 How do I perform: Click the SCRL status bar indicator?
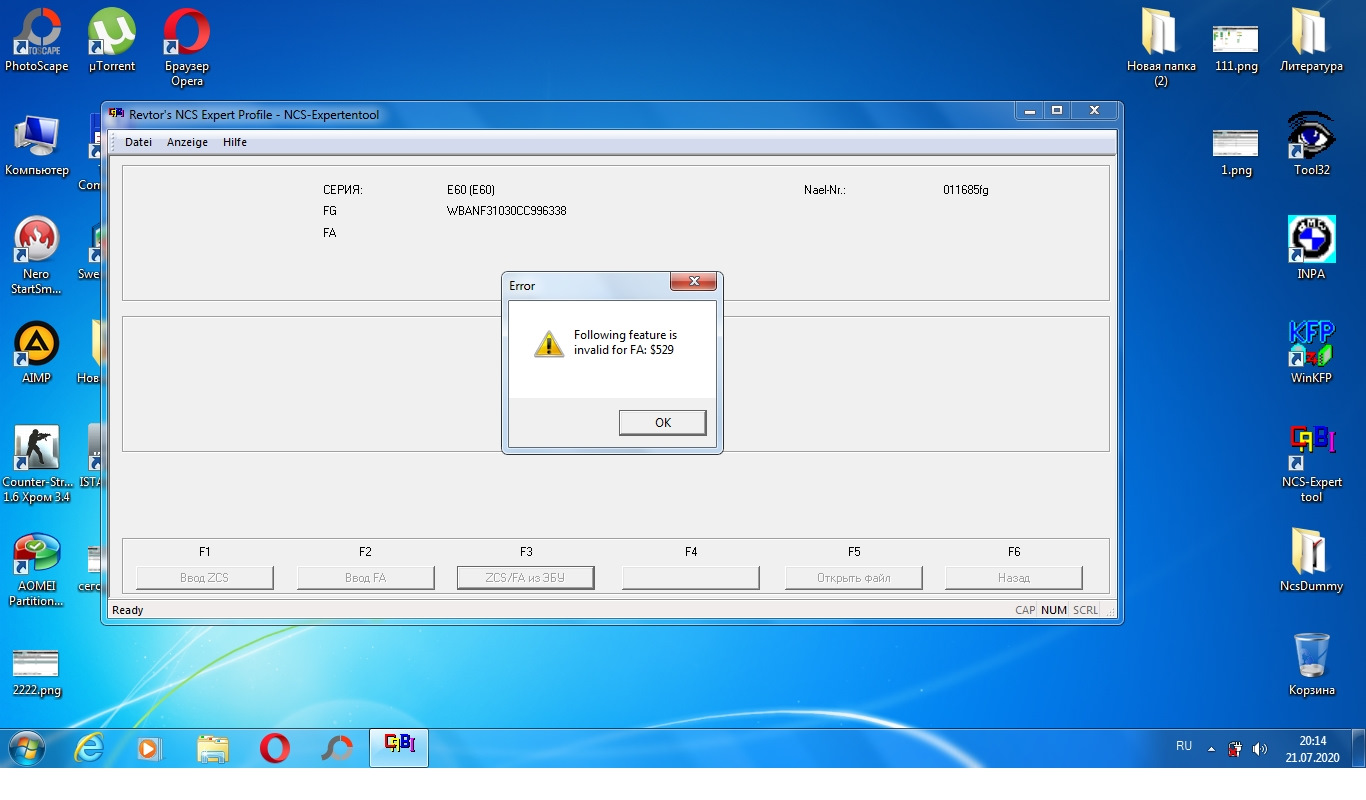(x=1085, y=610)
